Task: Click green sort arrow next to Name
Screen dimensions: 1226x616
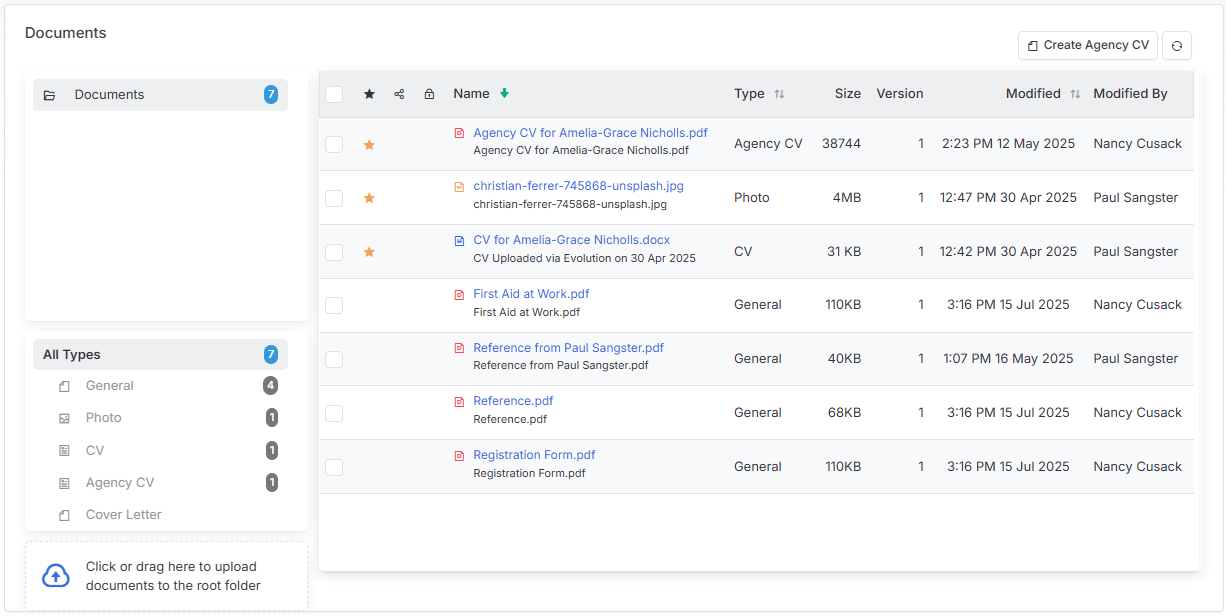Action: (504, 93)
